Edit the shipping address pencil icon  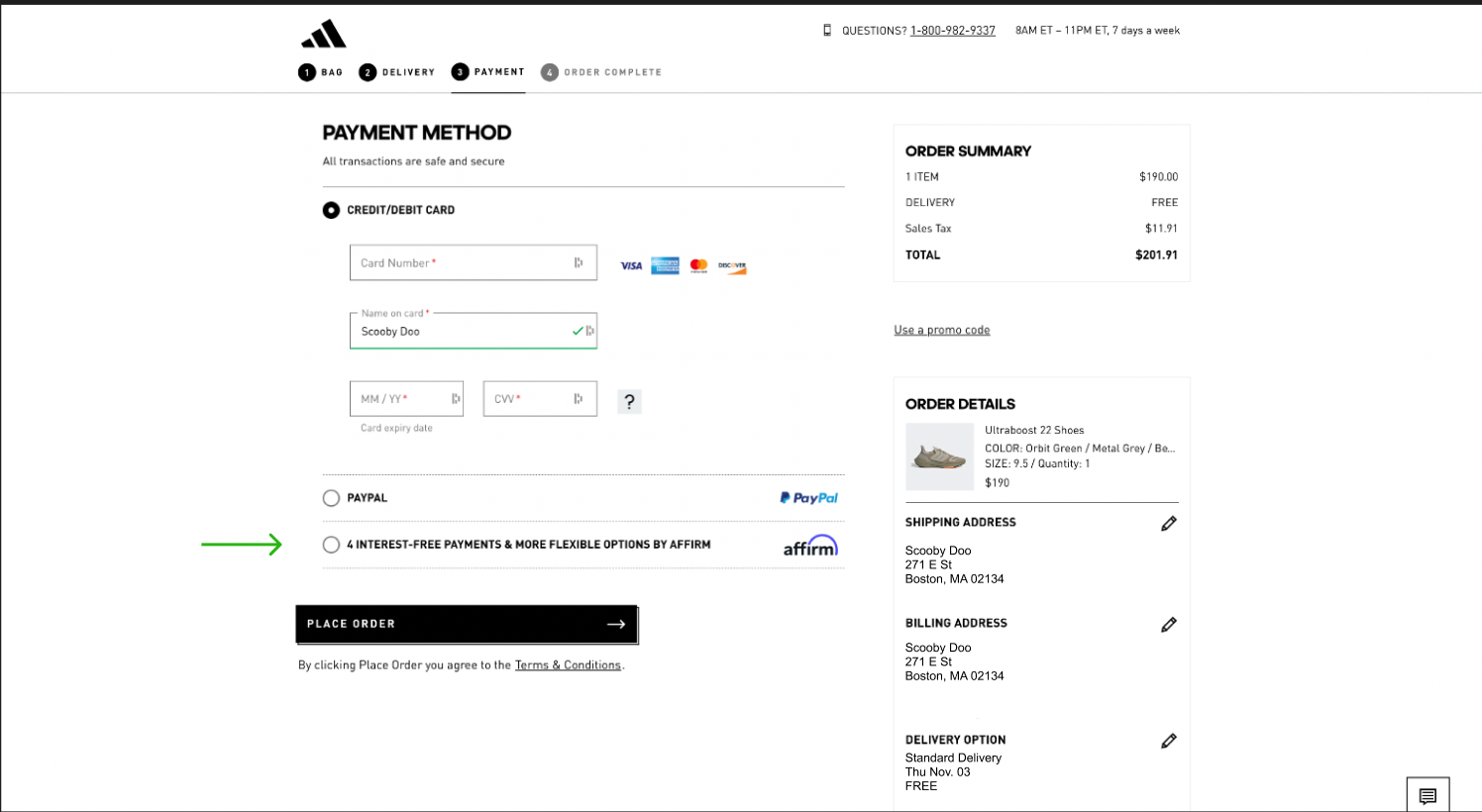tap(1169, 524)
